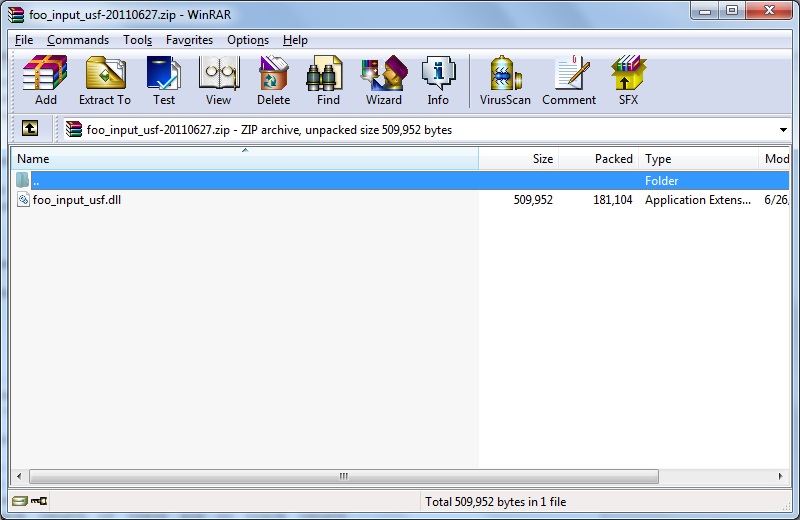This screenshot has height=520, width=800.
Task: Open the Options menu
Action: 248,40
